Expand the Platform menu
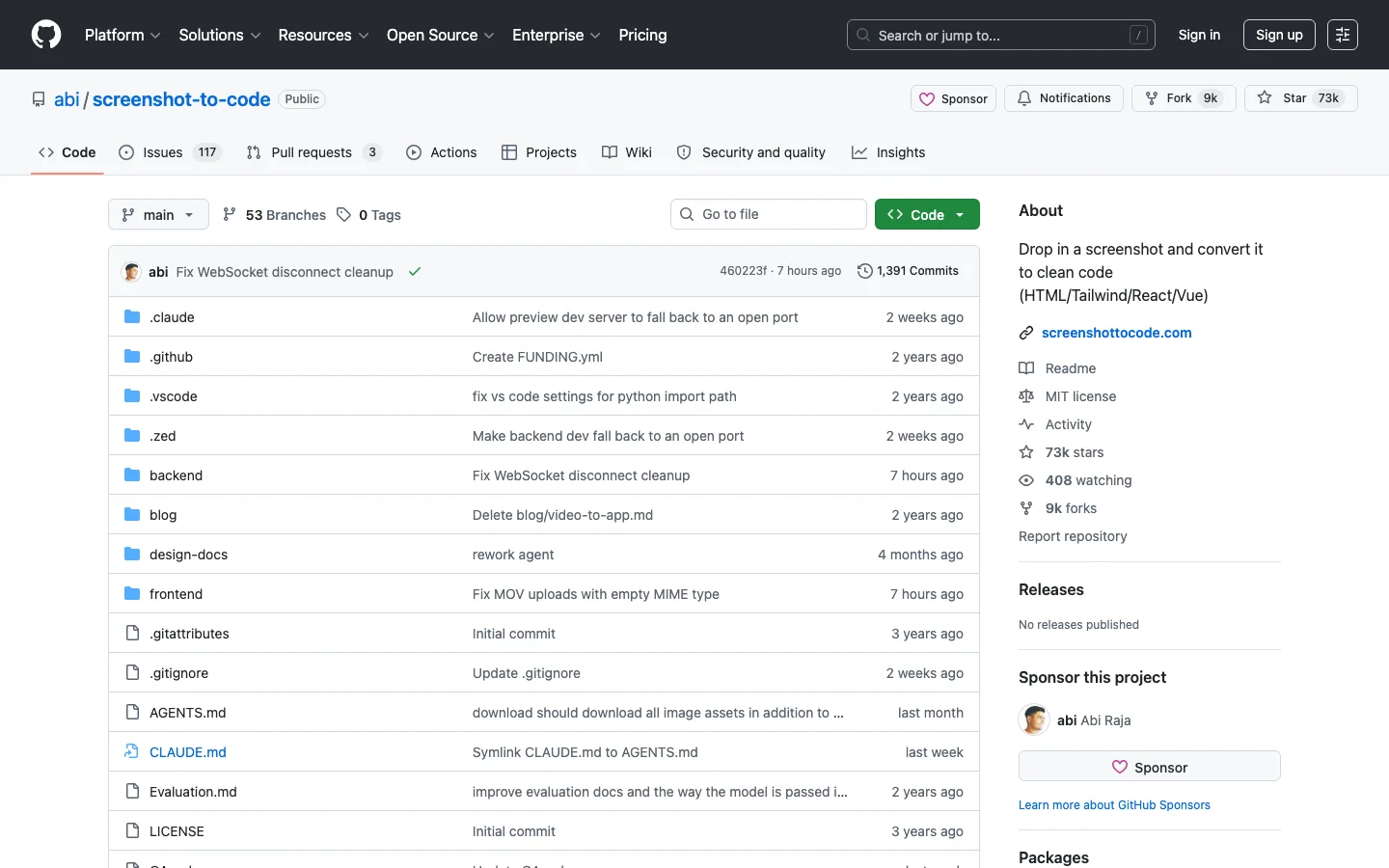The height and width of the screenshot is (868, 1389). click(x=123, y=35)
